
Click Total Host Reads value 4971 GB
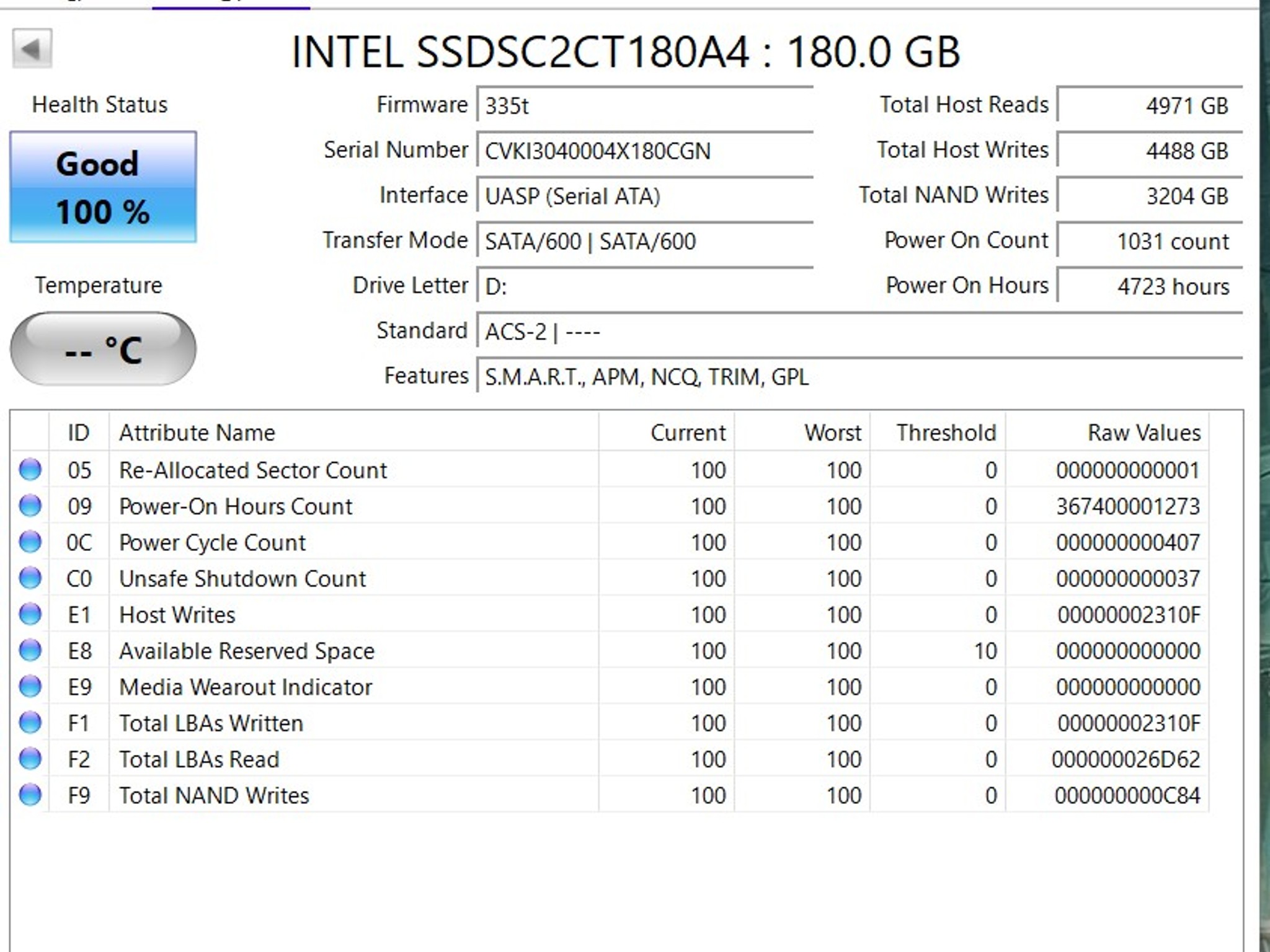1150,105
